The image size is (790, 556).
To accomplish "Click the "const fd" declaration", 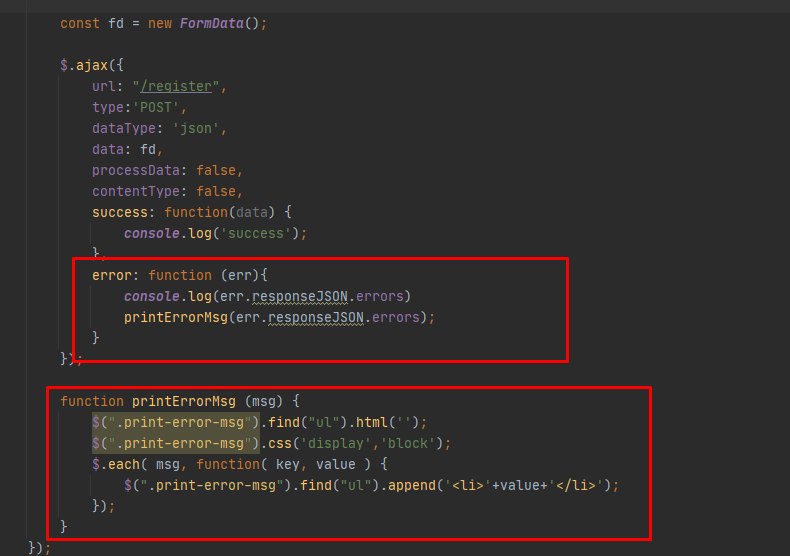I will [x=92, y=23].
